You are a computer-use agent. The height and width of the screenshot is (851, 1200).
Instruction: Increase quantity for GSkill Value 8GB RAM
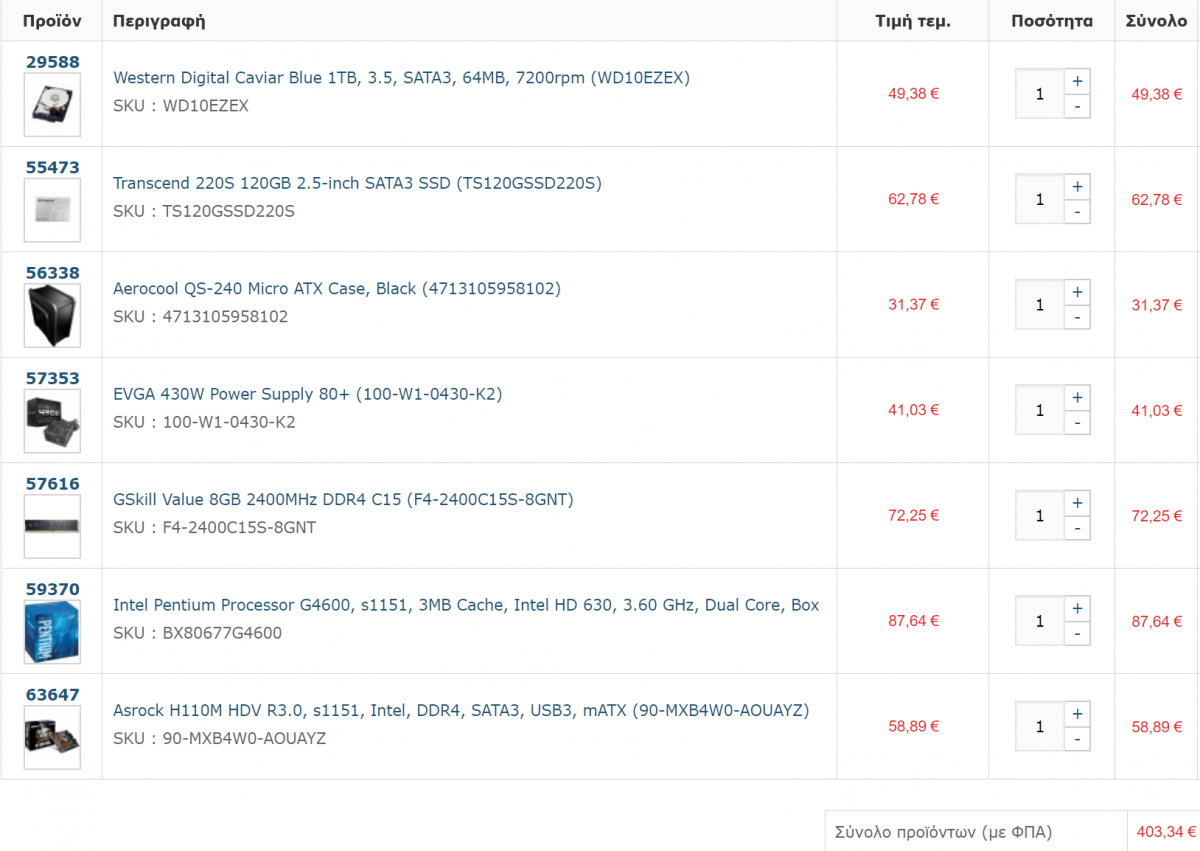tap(1077, 503)
